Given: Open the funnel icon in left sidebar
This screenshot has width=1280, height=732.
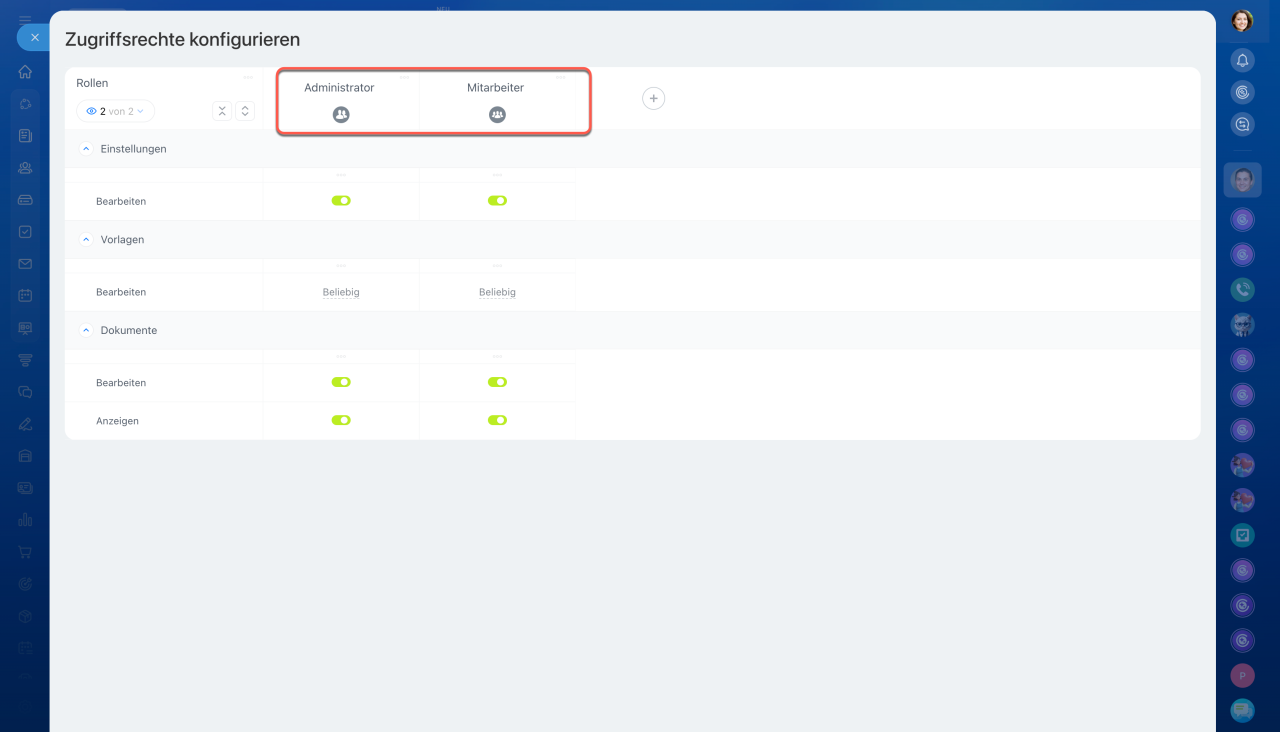Looking at the screenshot, I should point(25,360).
